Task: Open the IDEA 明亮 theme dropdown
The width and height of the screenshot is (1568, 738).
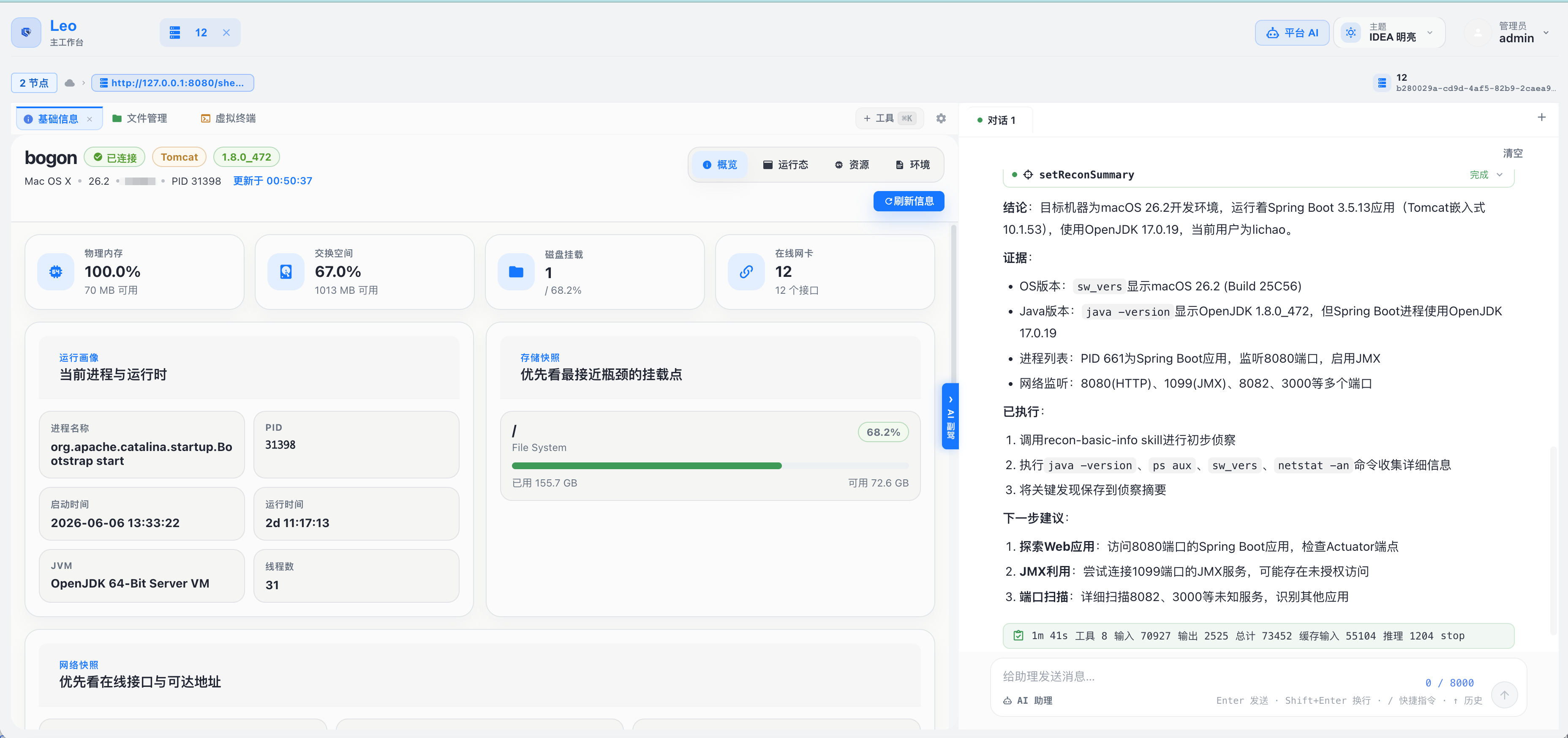Action: pyautogui.click(x=1389, y=32)
